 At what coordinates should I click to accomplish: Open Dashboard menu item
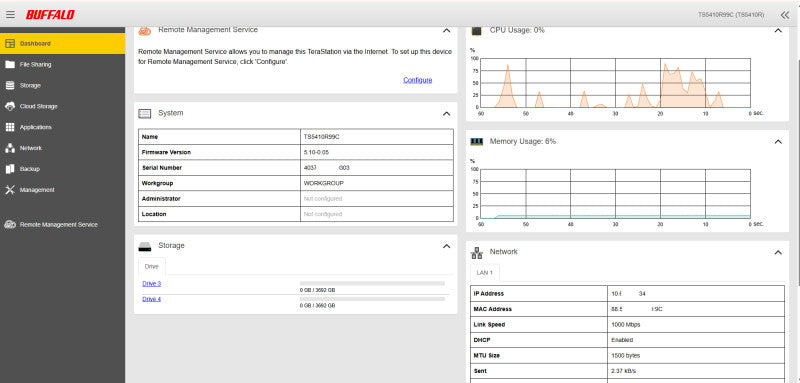[62, 44]
